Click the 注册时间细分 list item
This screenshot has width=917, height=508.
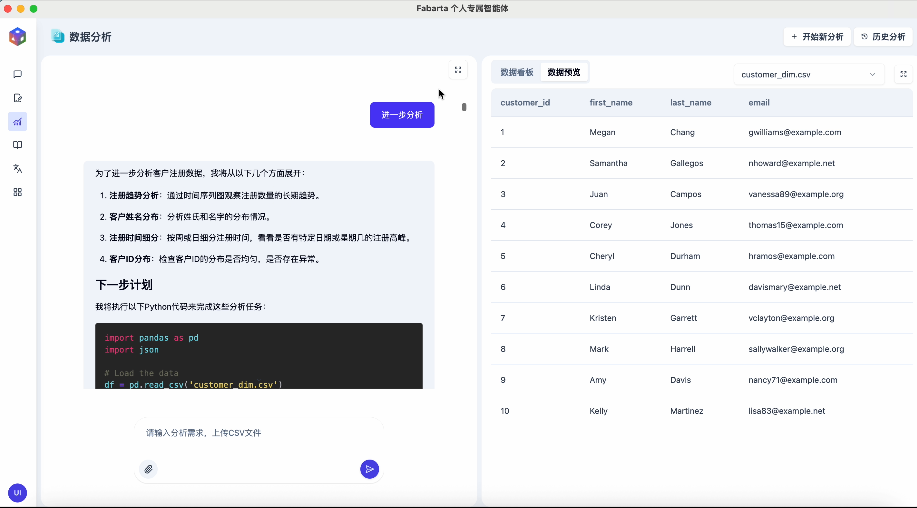point(256,237)
